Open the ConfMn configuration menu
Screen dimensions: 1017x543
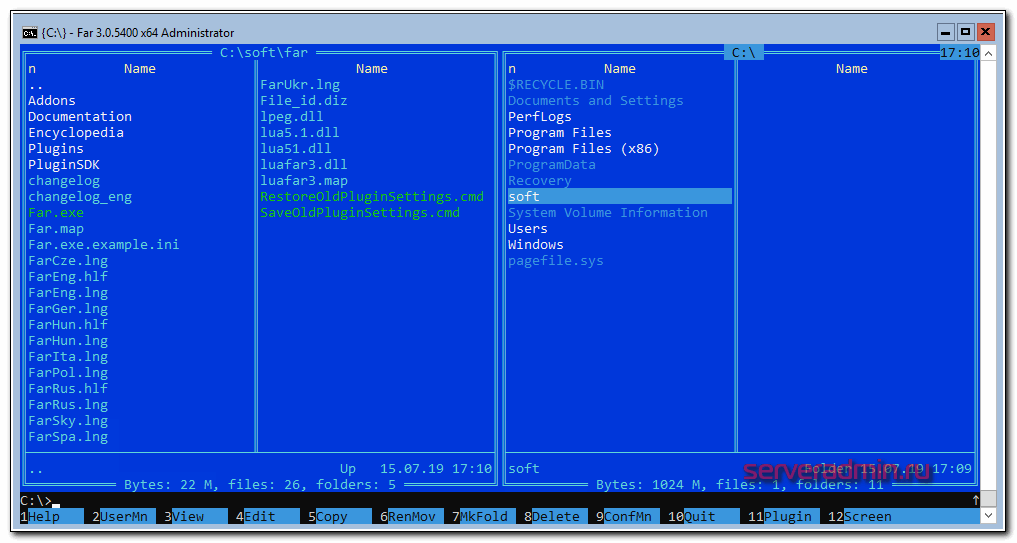628,517
